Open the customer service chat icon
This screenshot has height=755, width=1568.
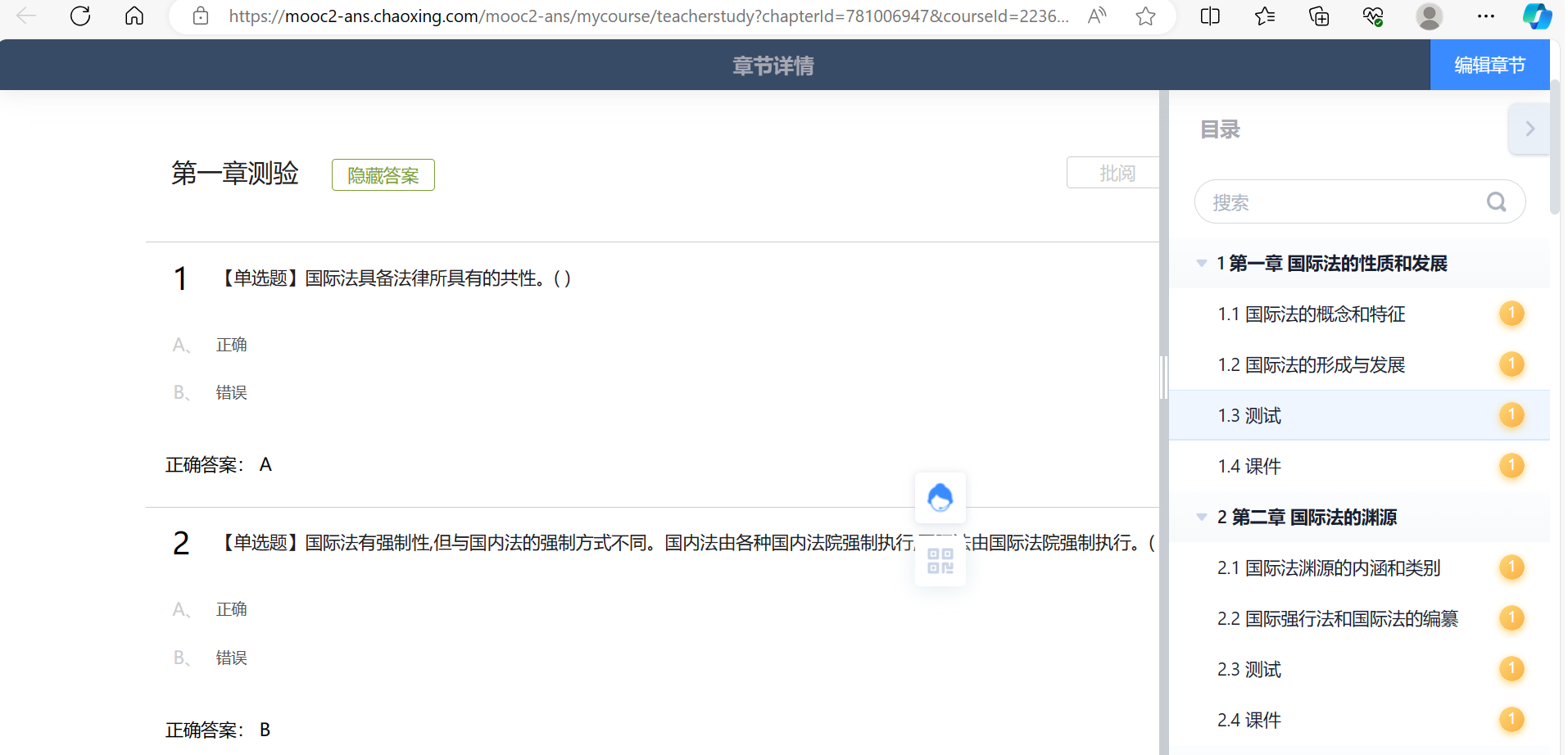(x=940, y=498)
